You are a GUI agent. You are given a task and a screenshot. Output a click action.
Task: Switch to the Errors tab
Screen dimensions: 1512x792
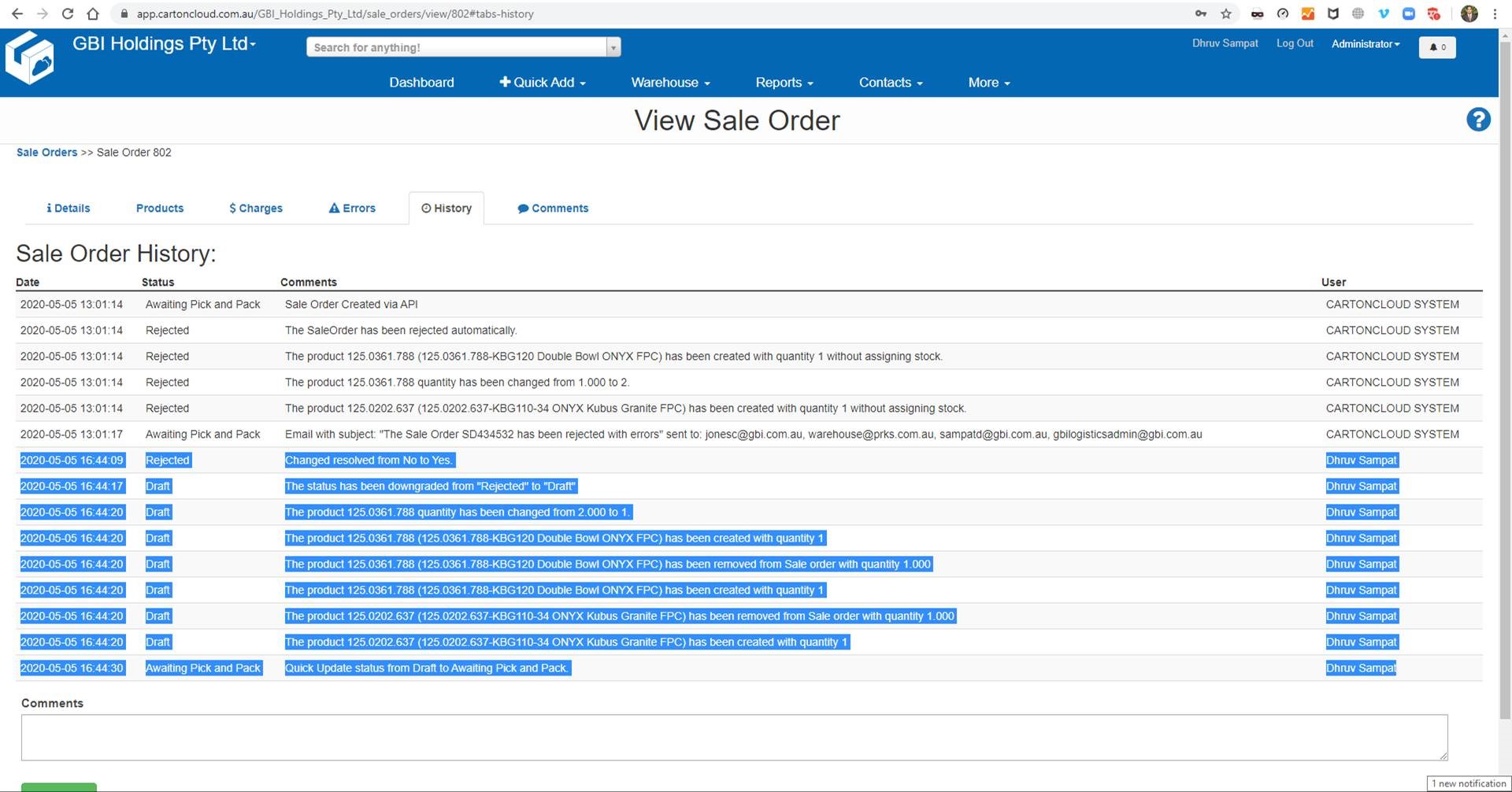point(352,209)
